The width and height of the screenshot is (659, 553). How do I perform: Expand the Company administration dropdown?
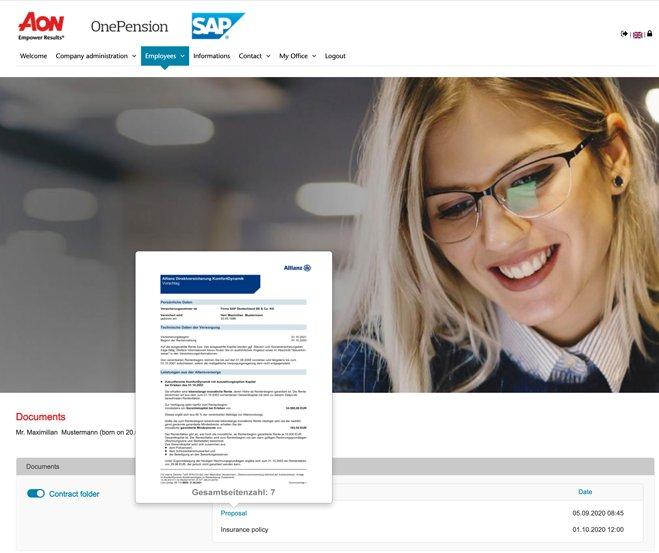point(96,56)
